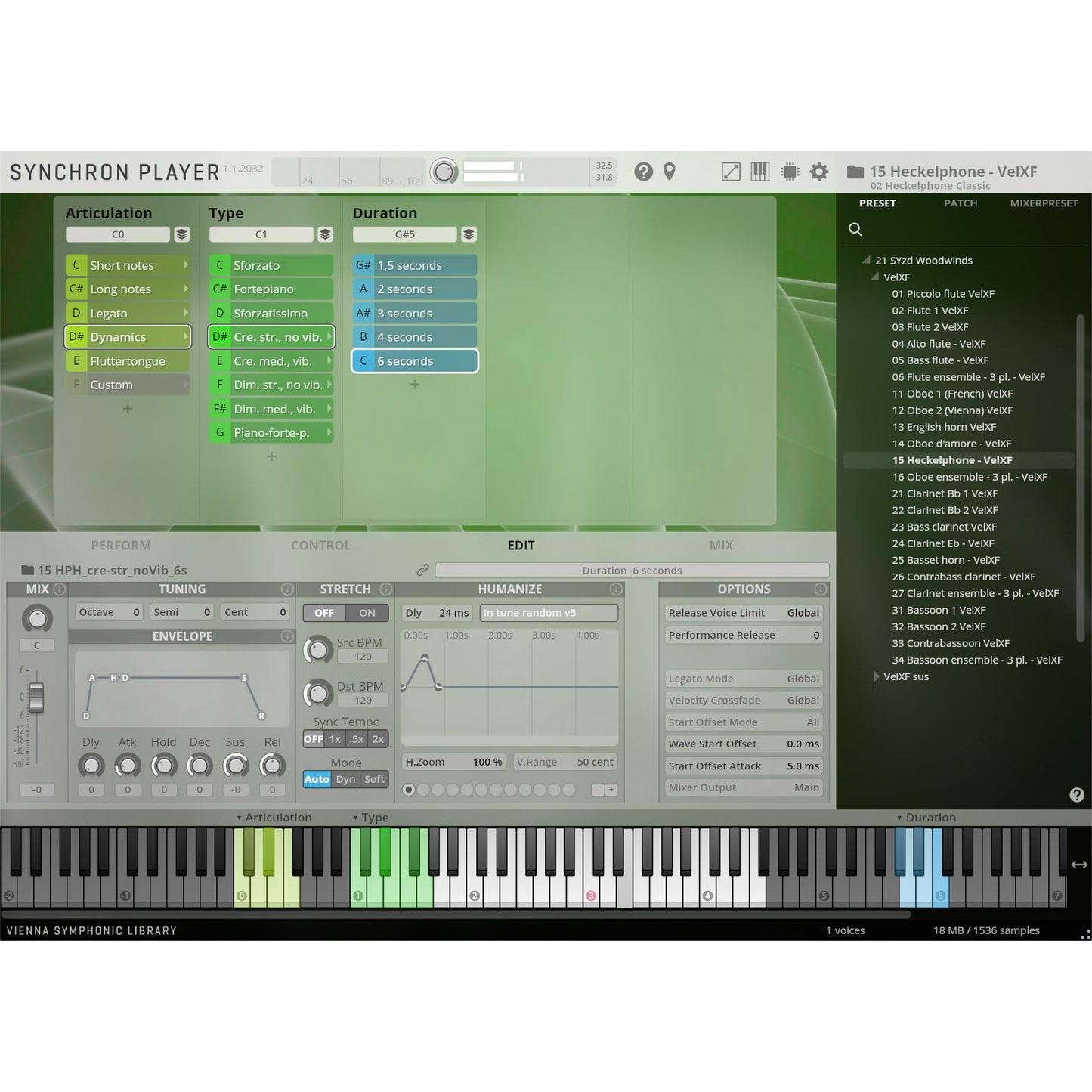Open the CPU chip engine icon
The width and height of the screenshot is (1092, 1092).
[790, 172]
